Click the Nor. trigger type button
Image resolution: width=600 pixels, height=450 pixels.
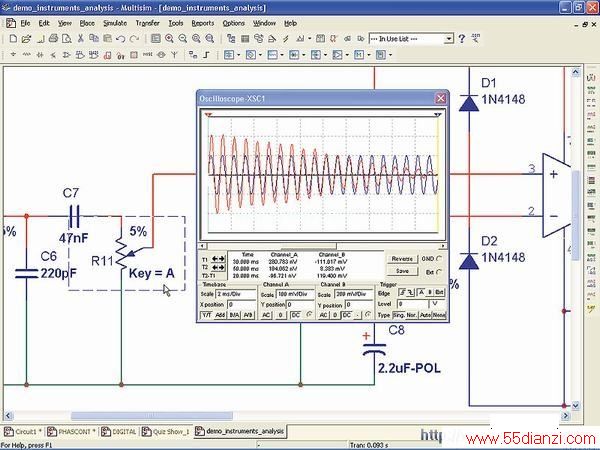coord(412,315)
